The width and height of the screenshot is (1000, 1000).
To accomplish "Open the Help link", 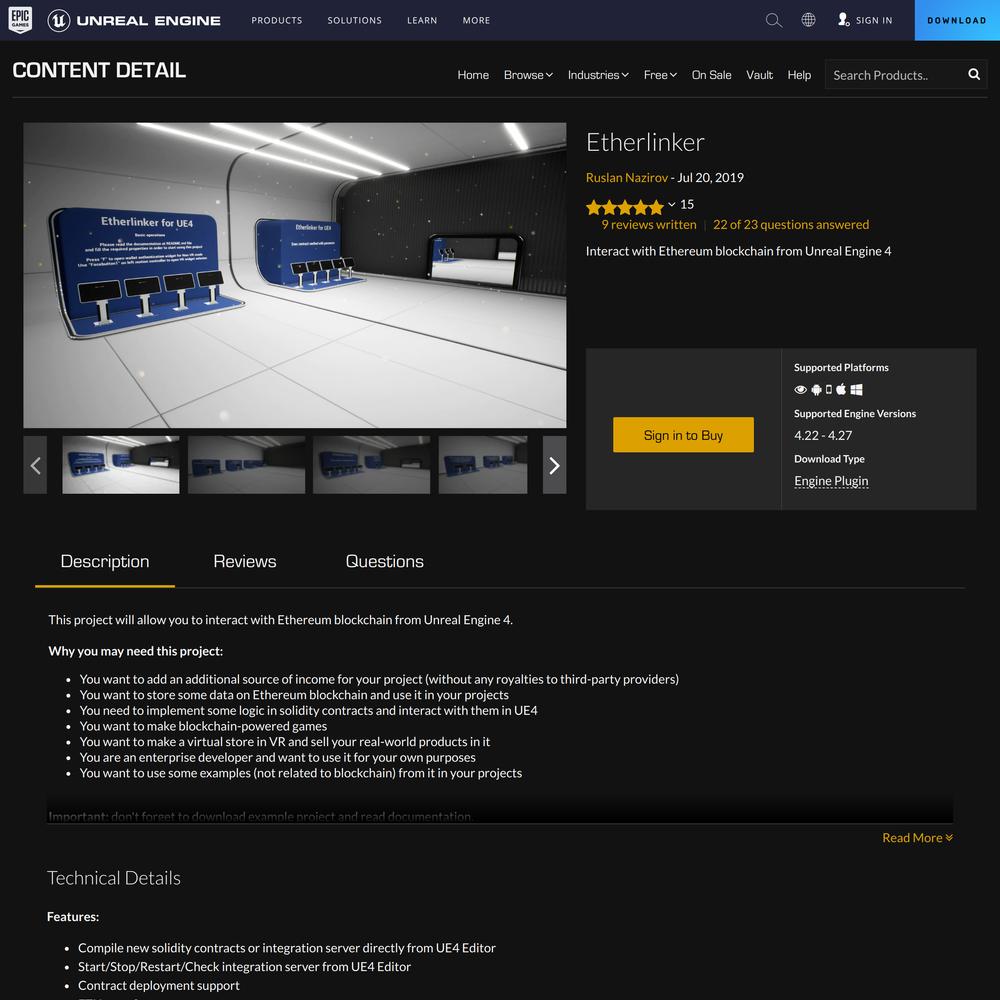I will (799, 75).
